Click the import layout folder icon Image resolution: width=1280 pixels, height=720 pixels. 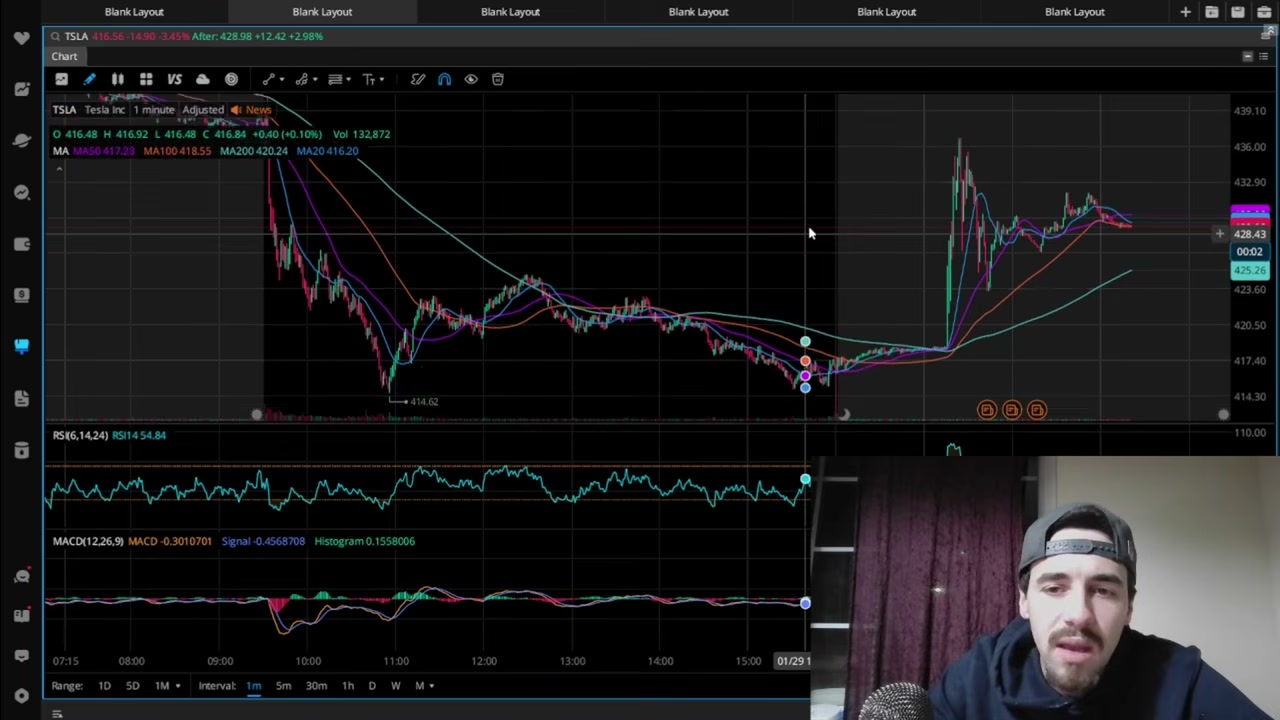(1212, 12)
